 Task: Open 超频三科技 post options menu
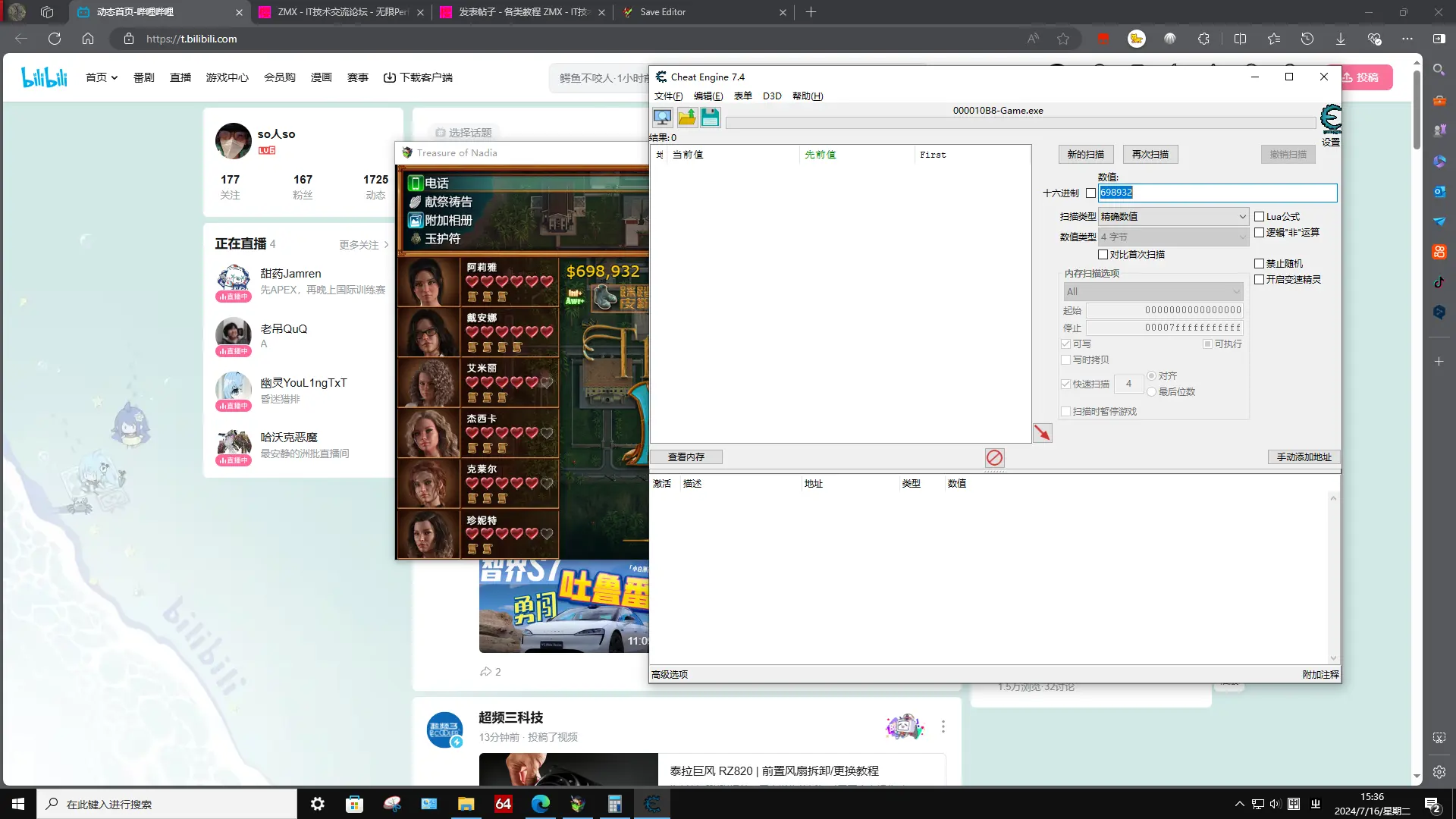coord(943,726)
